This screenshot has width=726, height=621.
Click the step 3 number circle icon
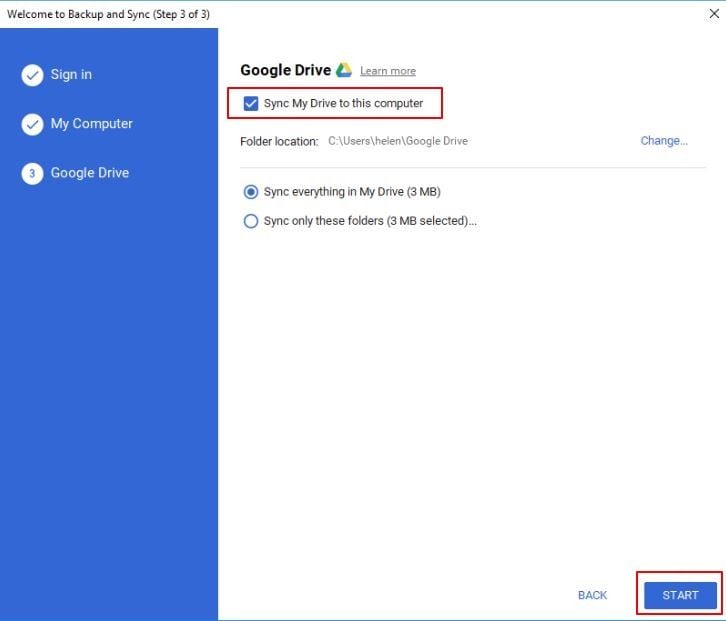32,174
